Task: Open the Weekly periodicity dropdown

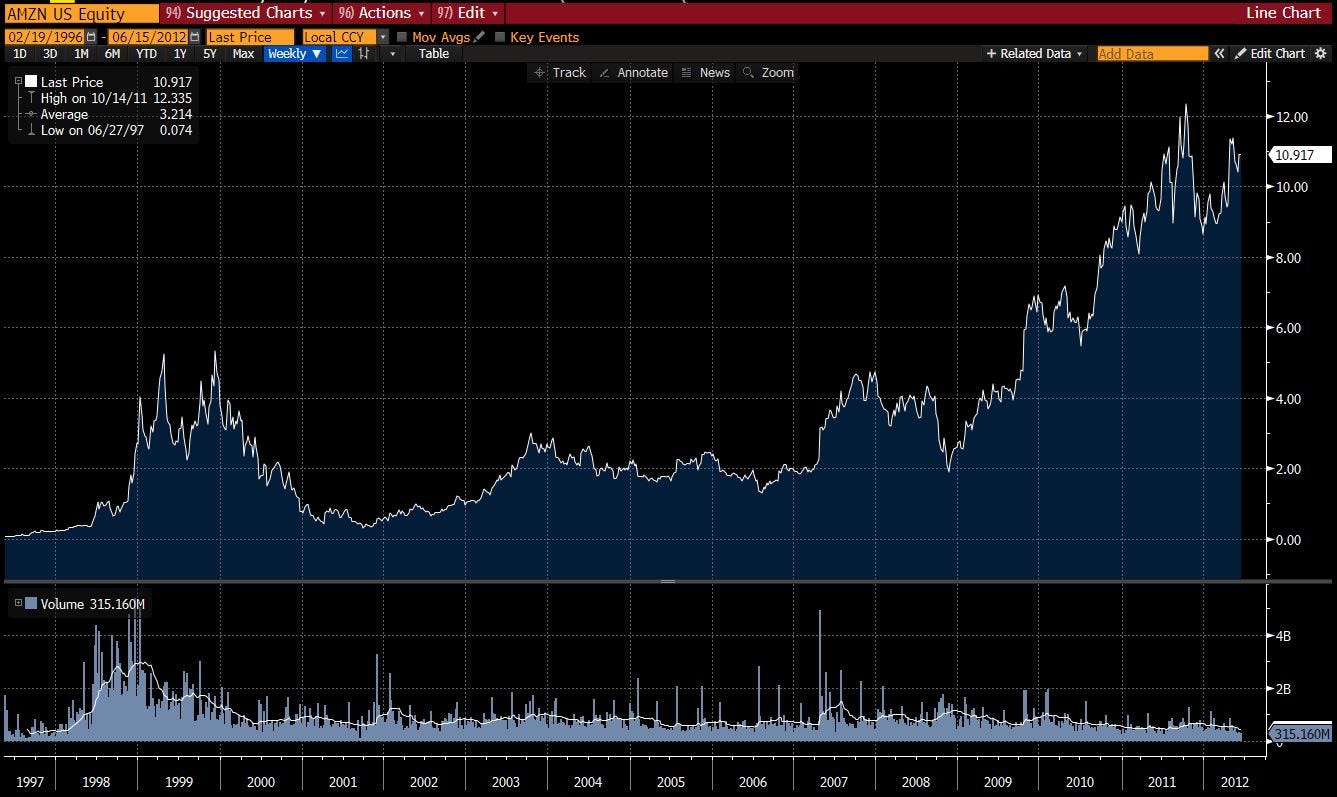Action: [x=295, y=54]
